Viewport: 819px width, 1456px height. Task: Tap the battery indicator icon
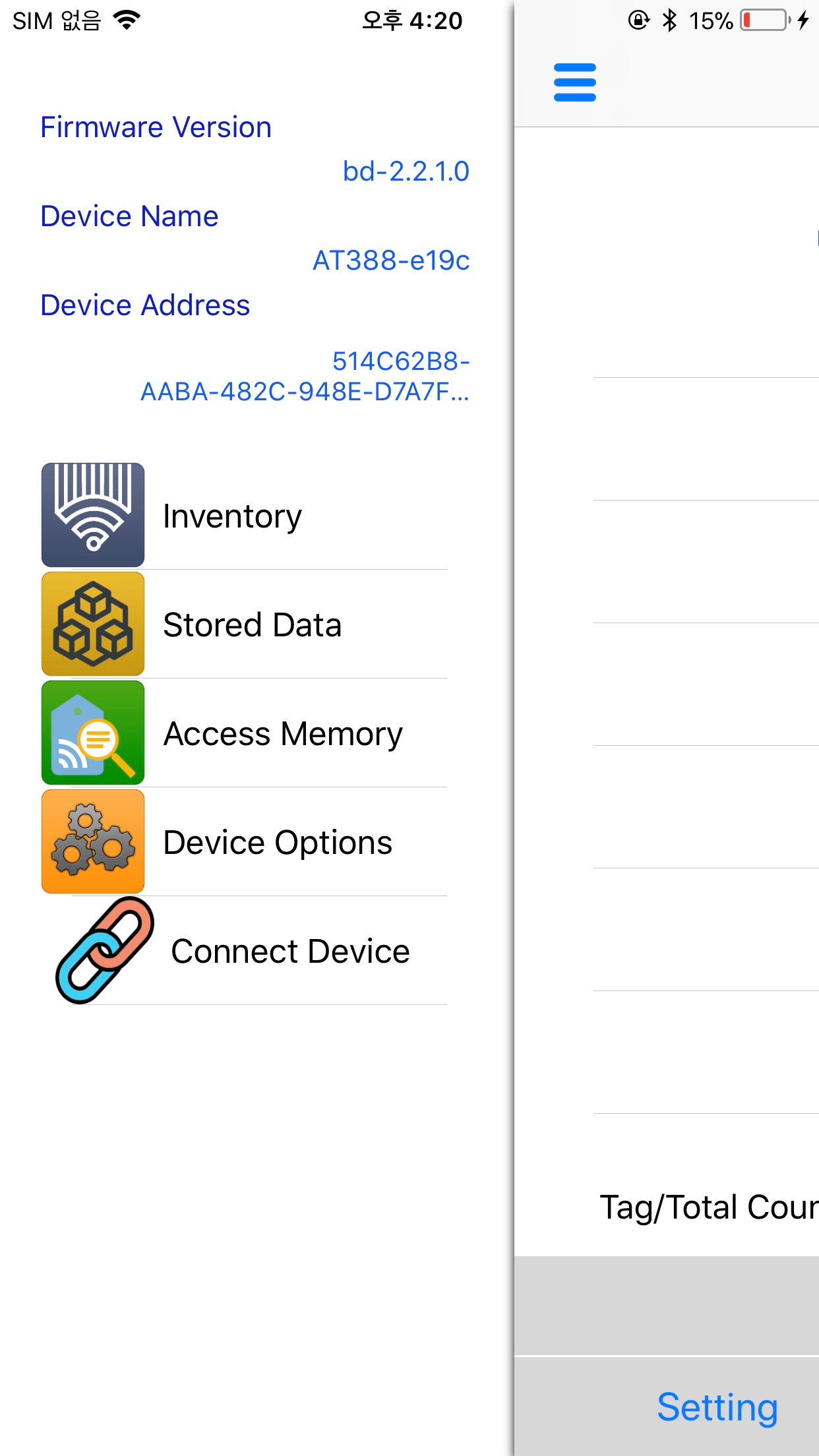pyautogui.click(x=766, y=20)
